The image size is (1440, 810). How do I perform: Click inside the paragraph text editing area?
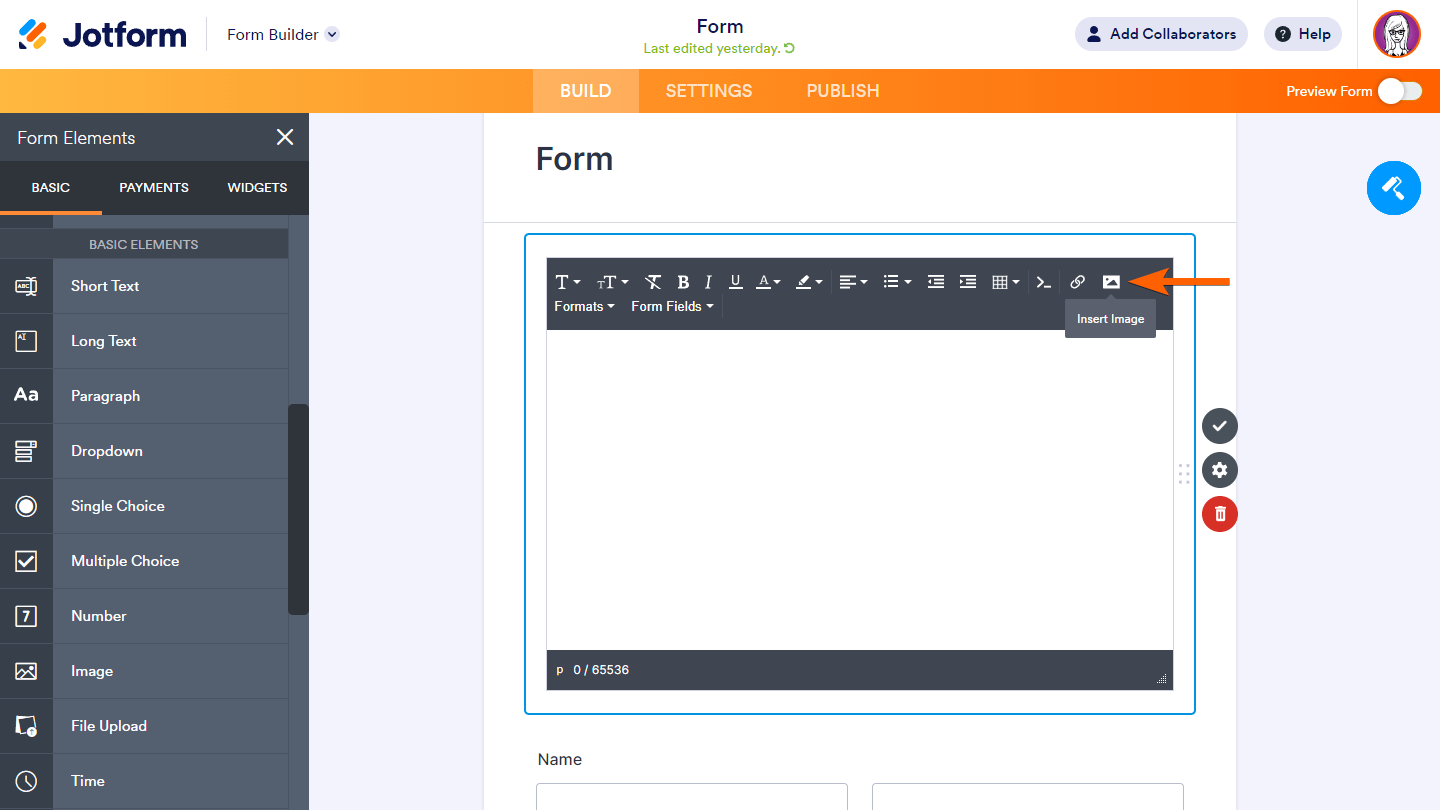click(x=860, y=490)
